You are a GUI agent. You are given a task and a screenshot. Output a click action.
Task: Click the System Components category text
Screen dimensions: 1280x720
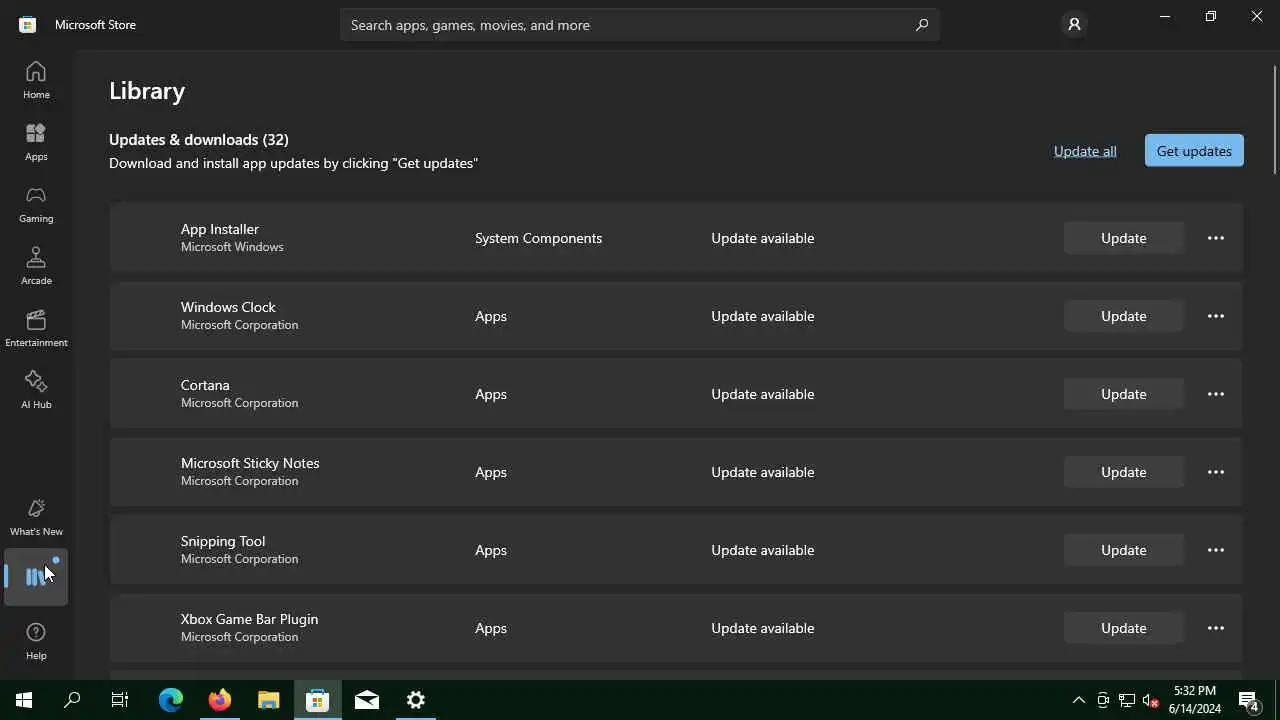(538, 238)
